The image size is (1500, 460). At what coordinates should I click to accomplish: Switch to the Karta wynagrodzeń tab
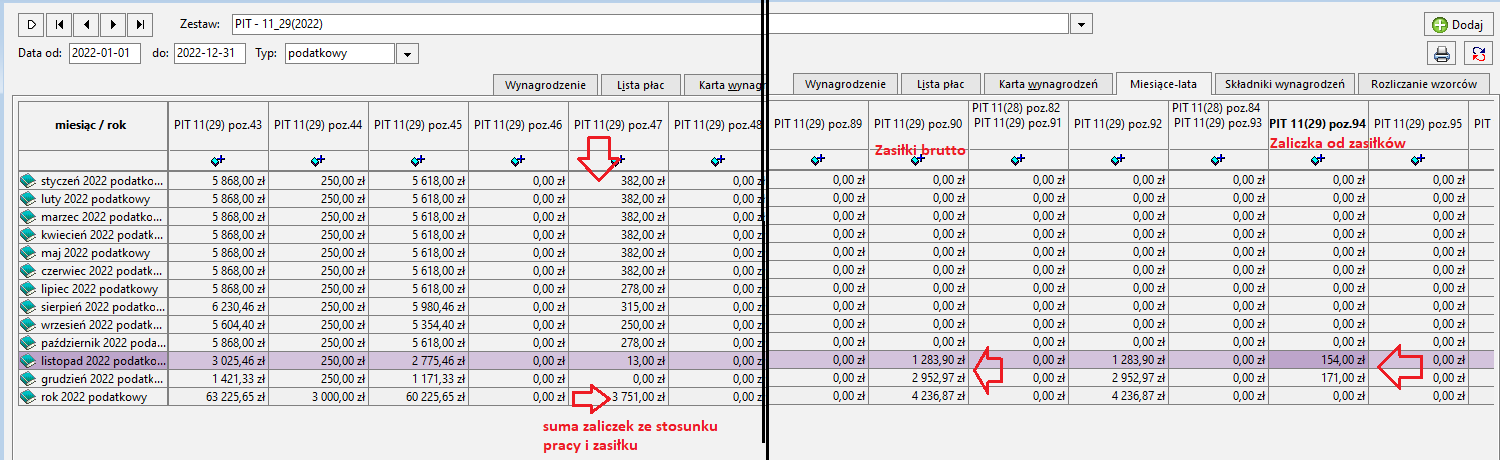(1048, 84)
